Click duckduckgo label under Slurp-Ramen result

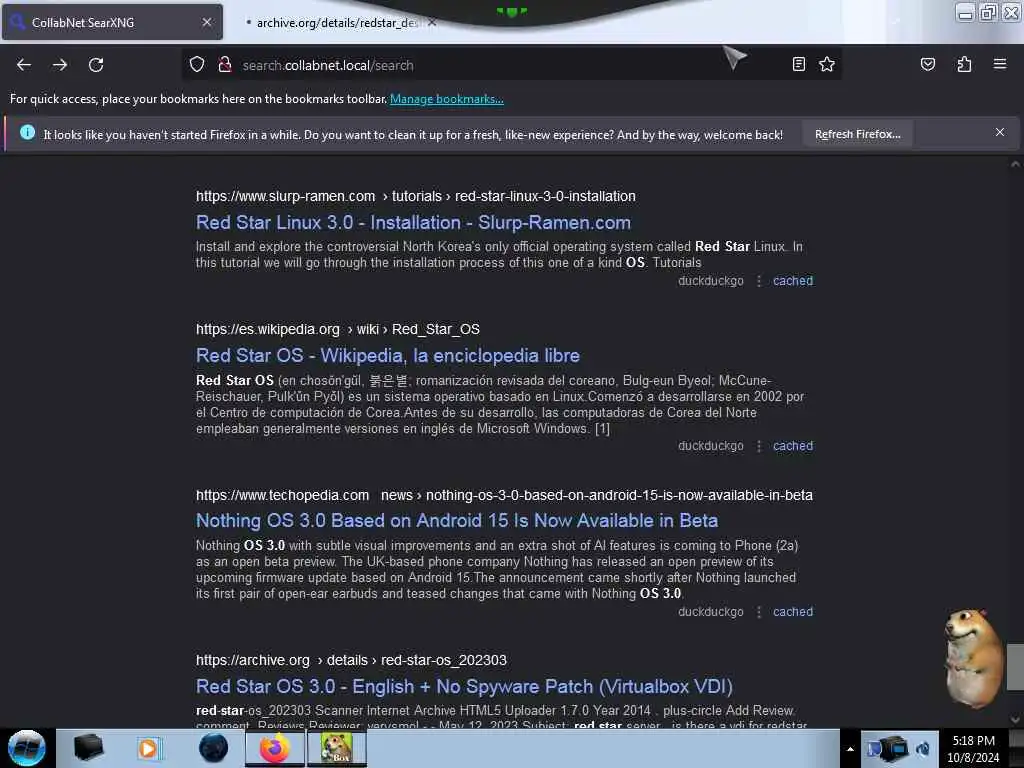pos(711,281)
